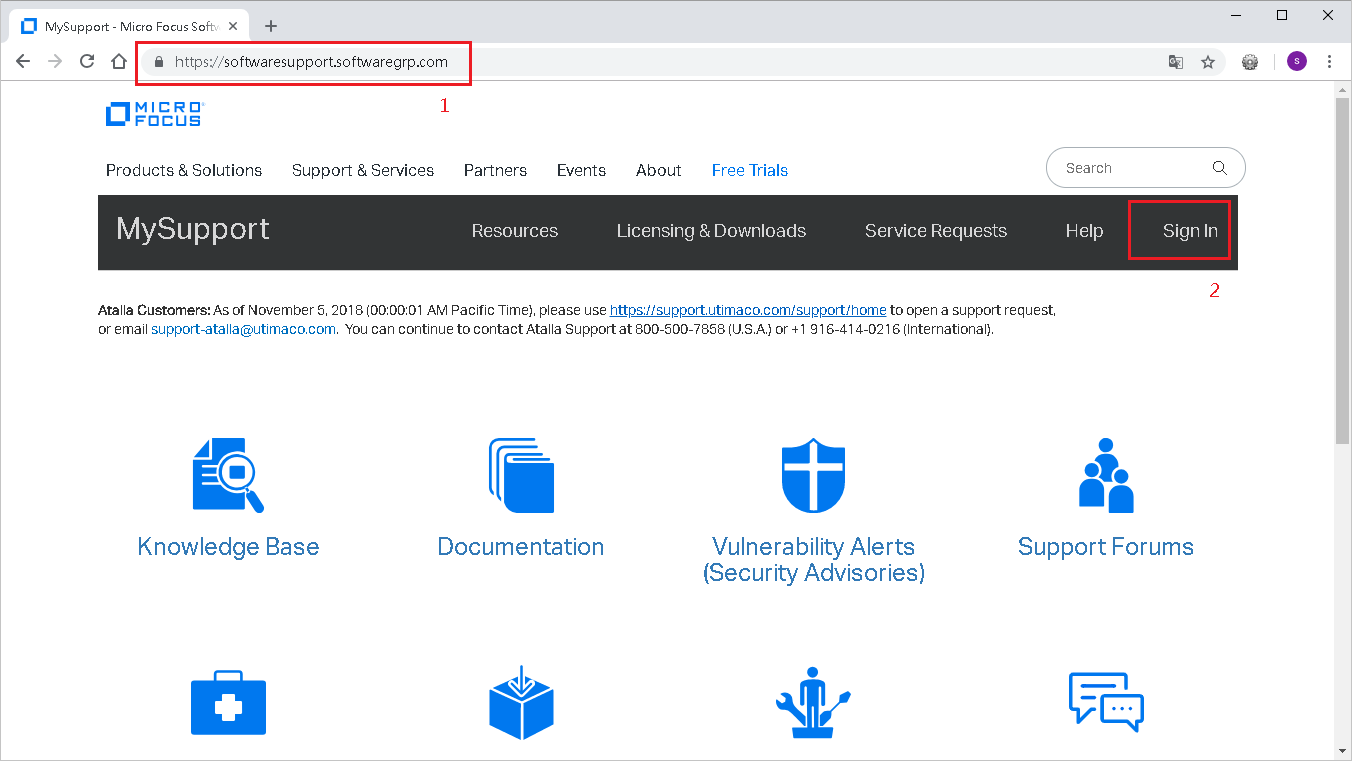Click the padlock site security icon
The height and width of the screenshot is (761, 1352).
click(158, 61)
